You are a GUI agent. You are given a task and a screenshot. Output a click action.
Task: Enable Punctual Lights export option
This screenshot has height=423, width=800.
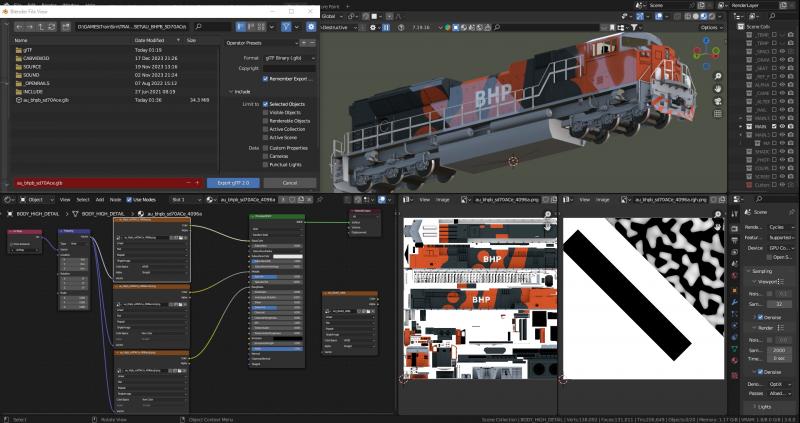pos(265,165)
